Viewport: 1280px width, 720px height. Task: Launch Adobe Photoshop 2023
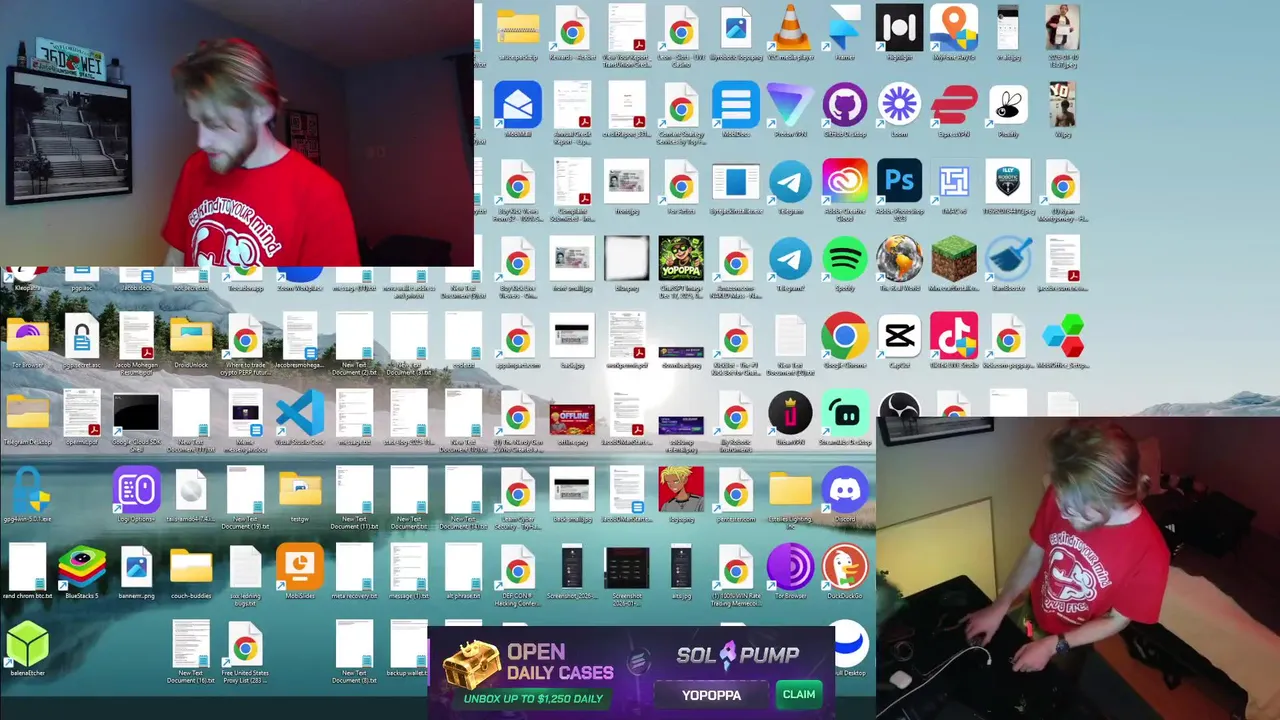tap(899, 182)
